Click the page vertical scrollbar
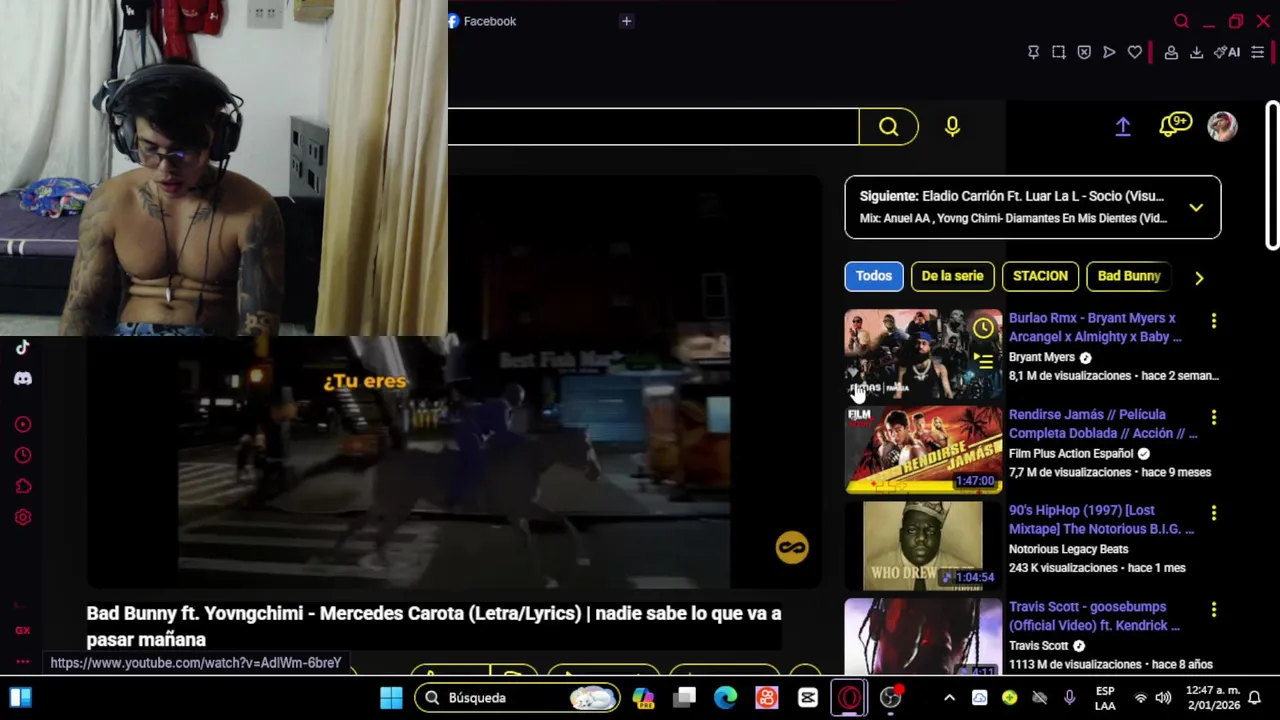 click(1272, 175)
